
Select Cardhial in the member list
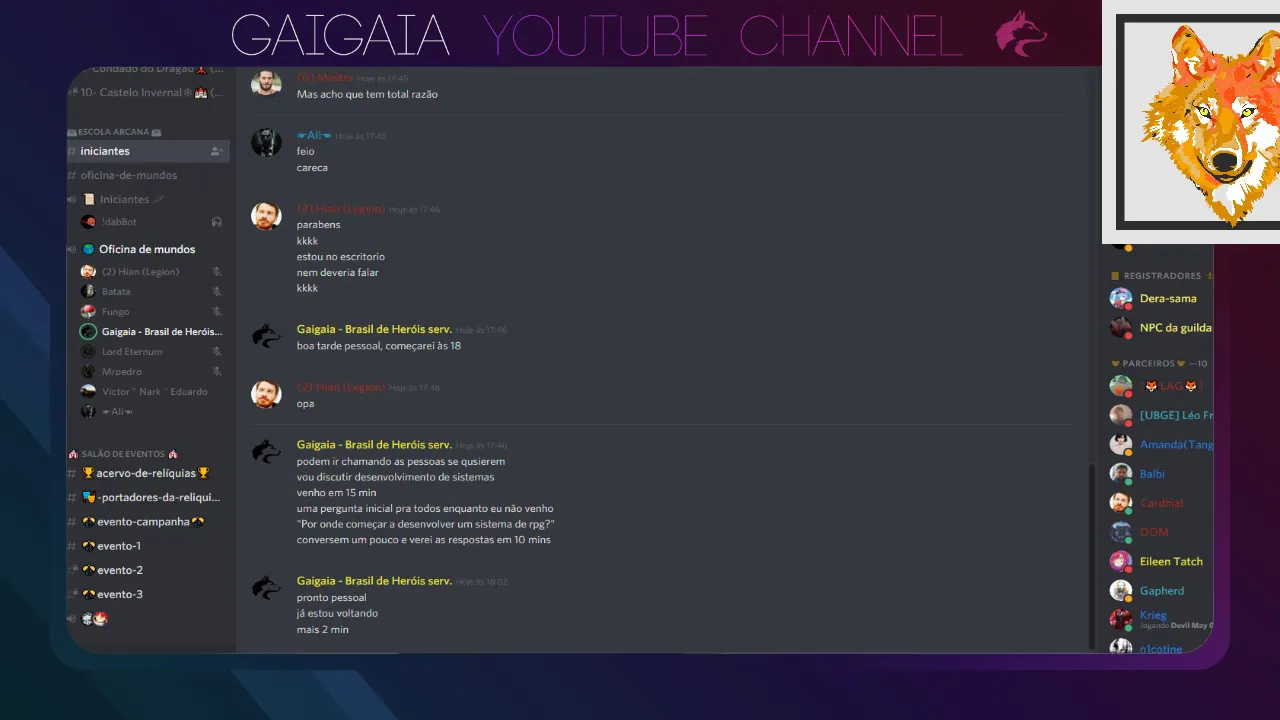1161,503
